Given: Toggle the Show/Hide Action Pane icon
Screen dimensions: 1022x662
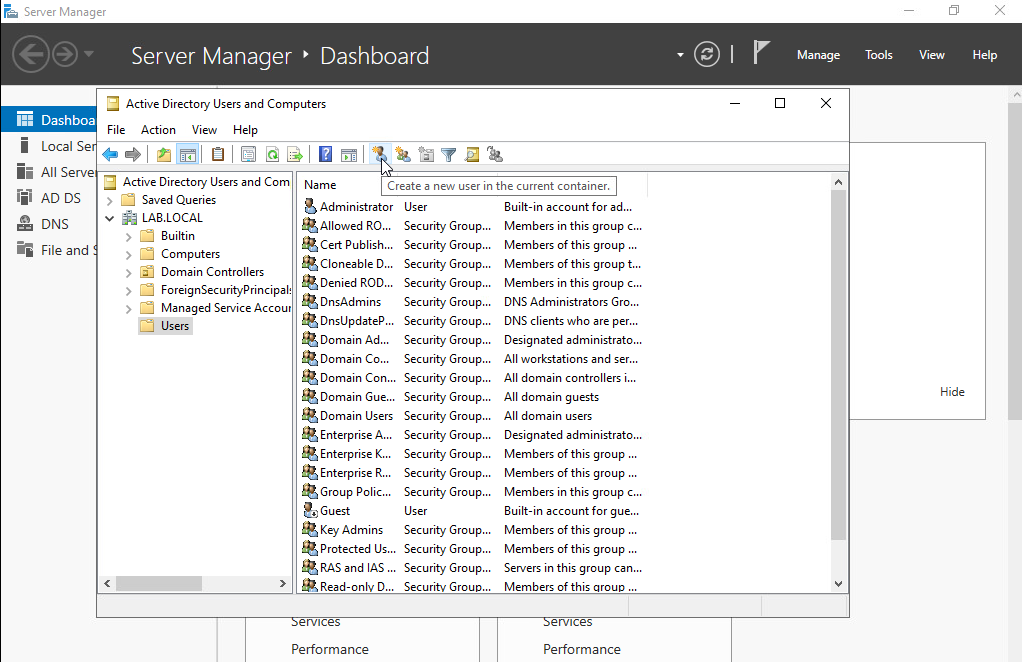Looking at the screenshot, I should click(349, 154).
